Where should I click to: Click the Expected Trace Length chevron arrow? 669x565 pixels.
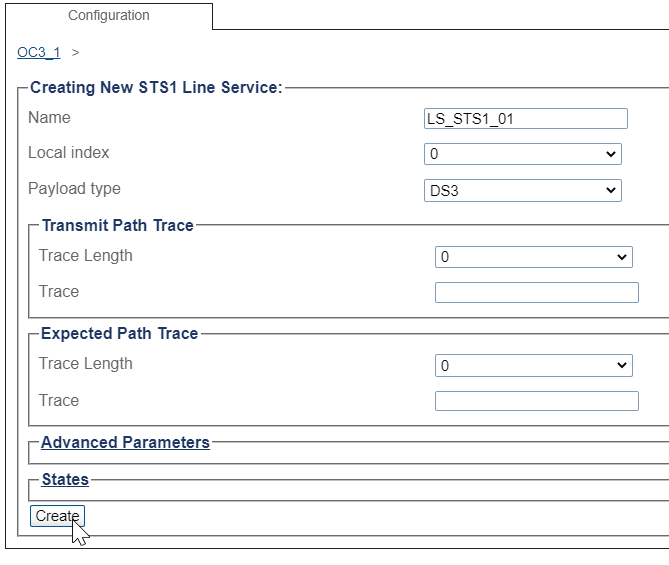(622, 366)
